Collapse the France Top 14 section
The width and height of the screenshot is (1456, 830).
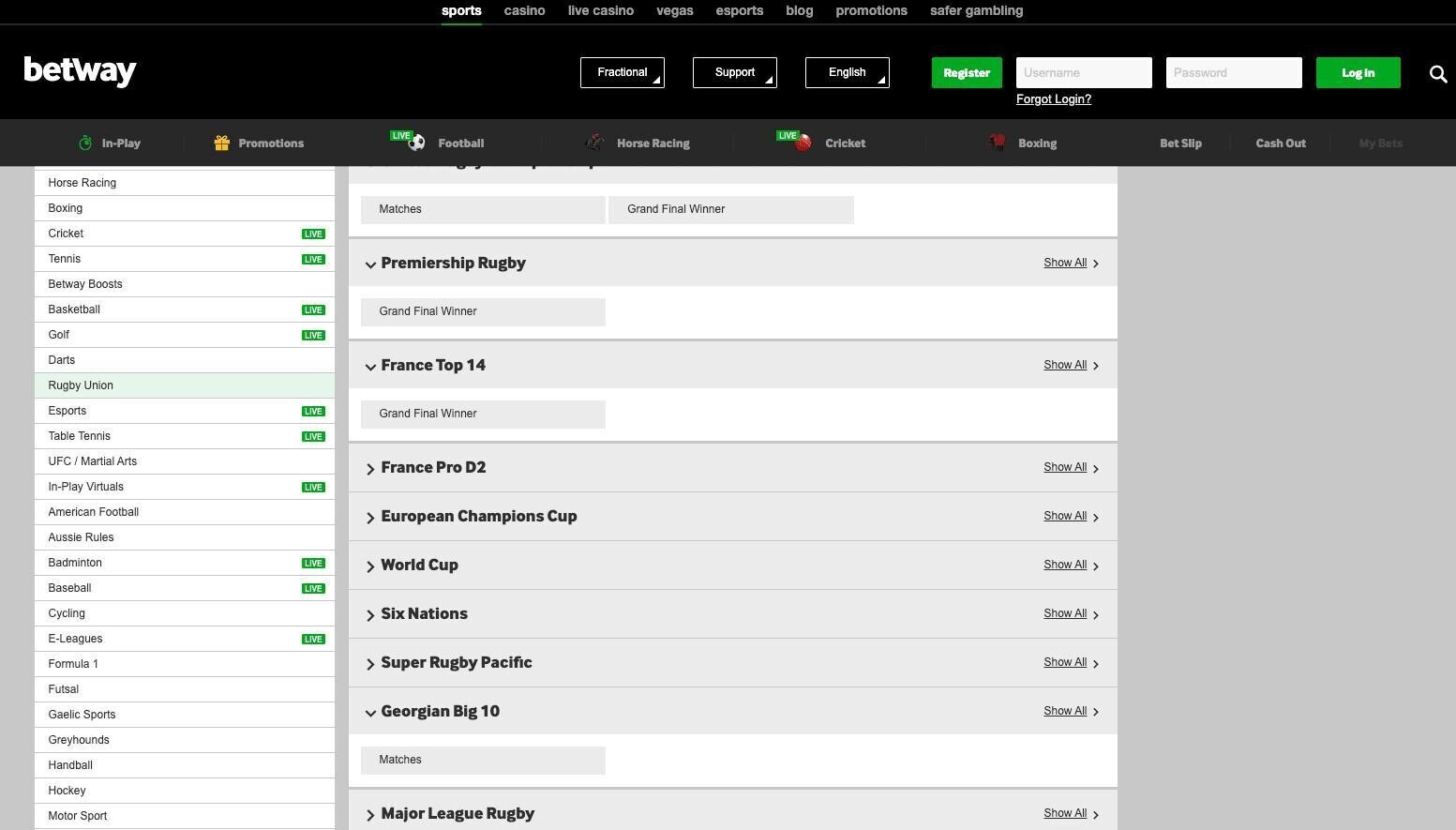coord(370,367)
